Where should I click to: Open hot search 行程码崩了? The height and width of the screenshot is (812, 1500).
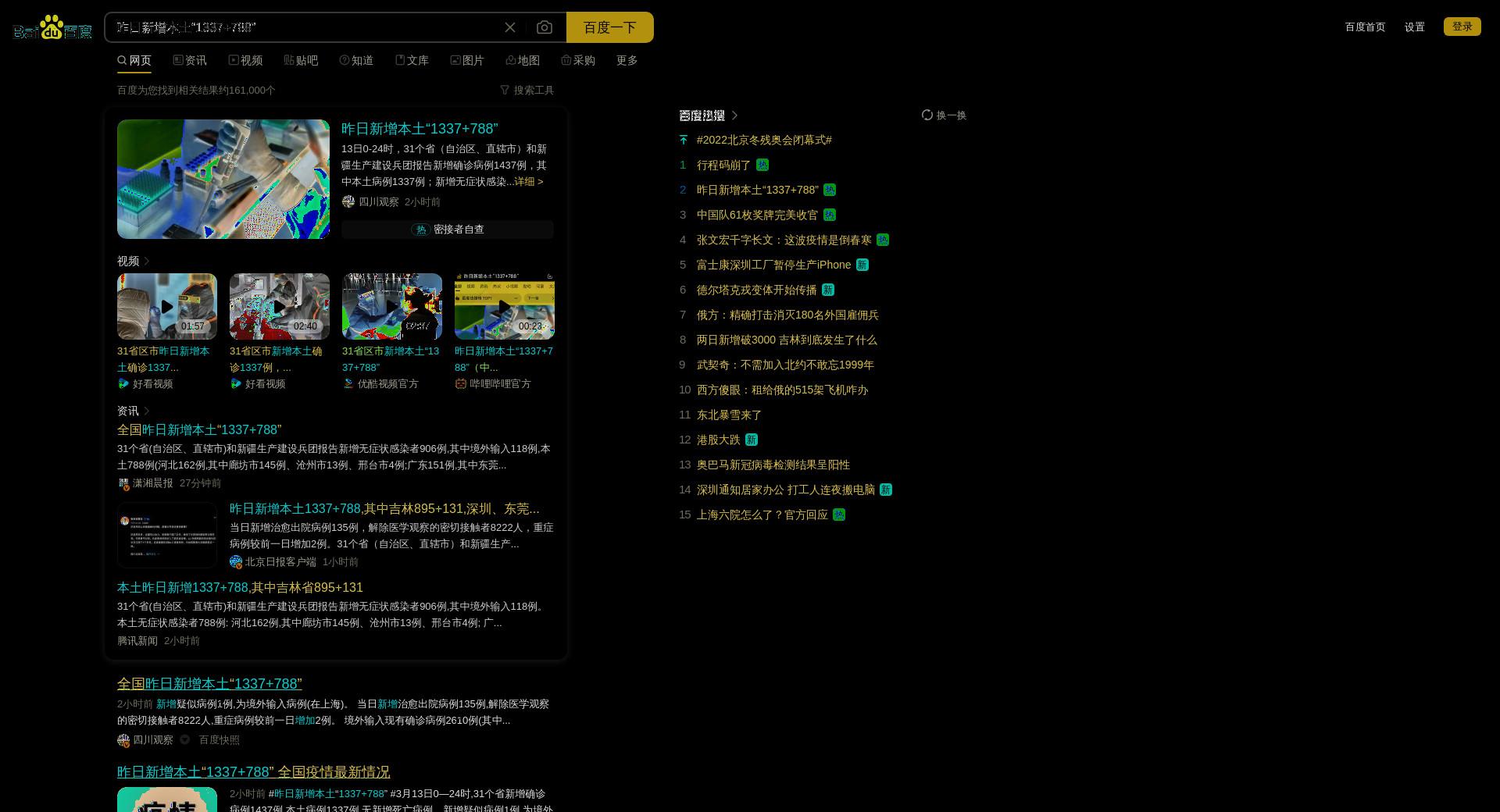pyautogui.click(x=723, y=165)
